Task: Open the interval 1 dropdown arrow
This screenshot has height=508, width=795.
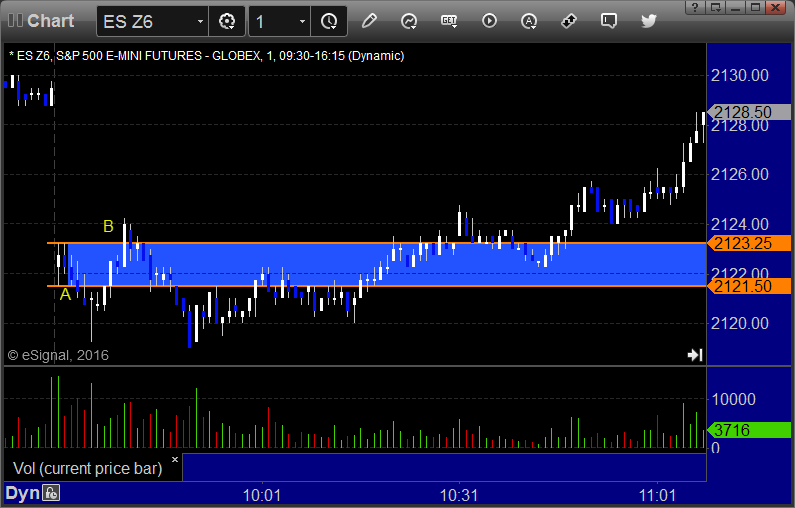Action: [x=302, y=21]
